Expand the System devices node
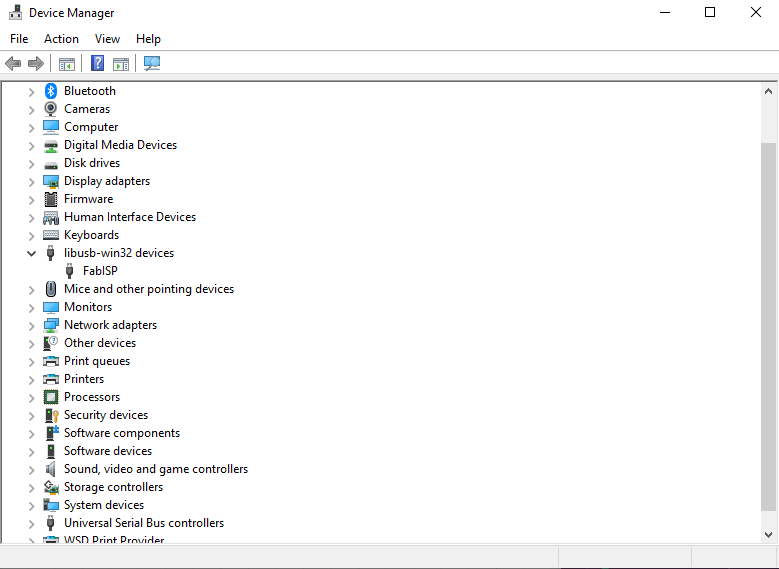Image resolution: width=779 pixels, height=569 pixels. click(31, 505)
